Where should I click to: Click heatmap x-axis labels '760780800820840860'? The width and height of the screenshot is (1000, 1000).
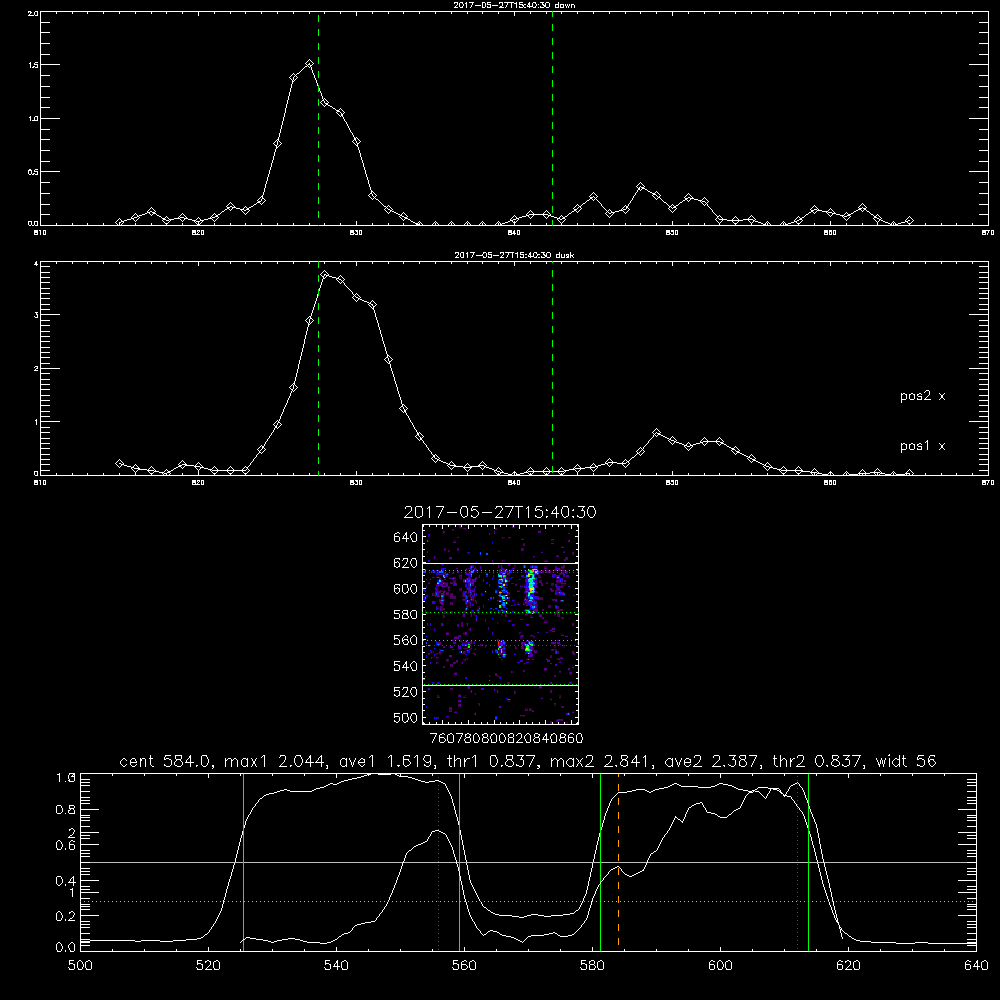pyautogui.click(x=506, y=739)
